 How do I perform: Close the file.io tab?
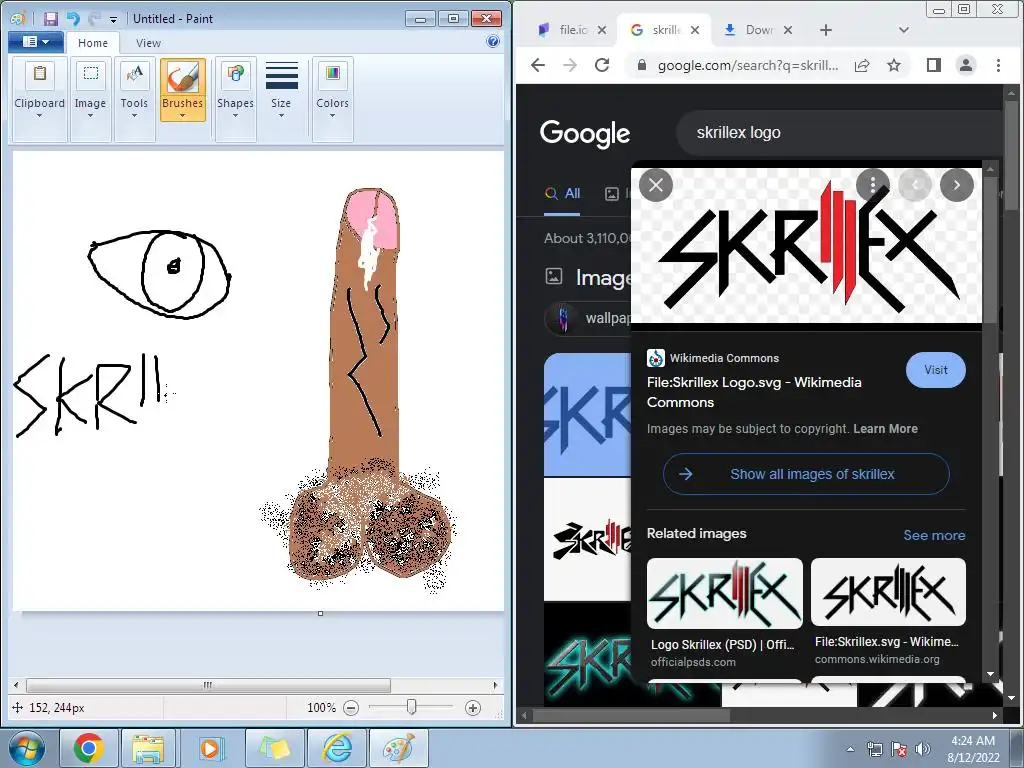click(601, 30)
